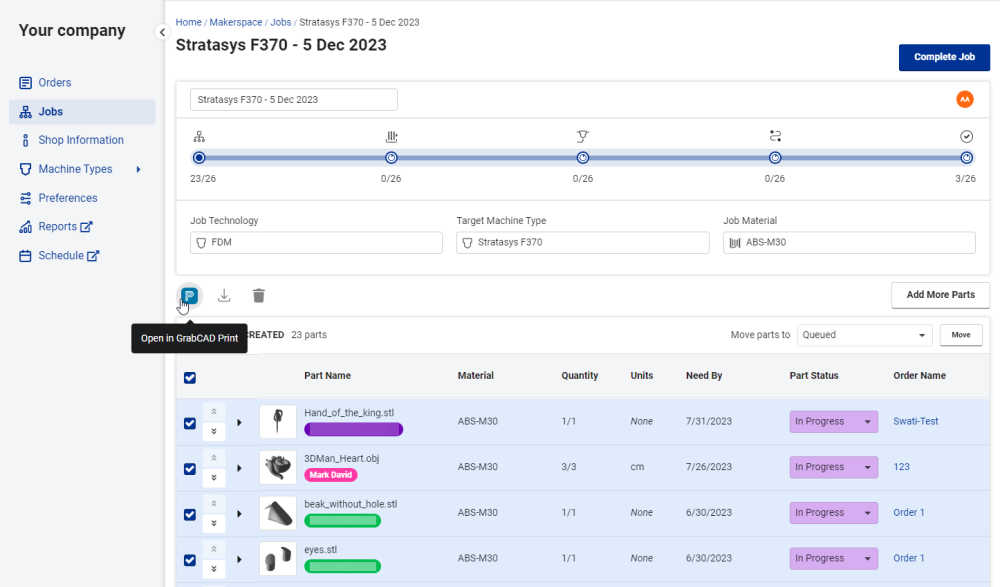Image resolution: width=1000 pixels, height=587 pixels.
Task: Move eyes.stl down with the arrow
Action: (214, 568)
